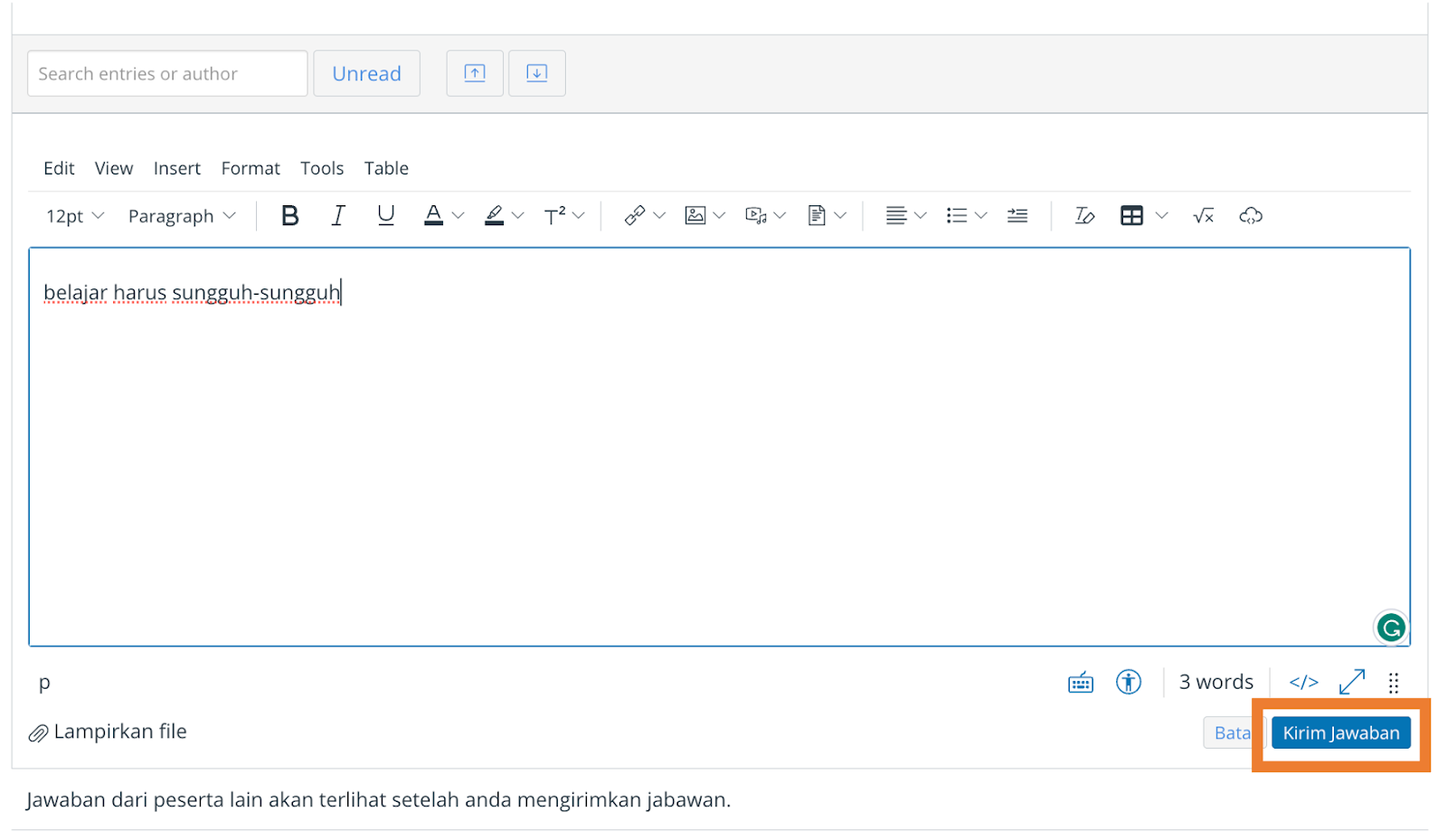Apply Italic formatting
The image size is (1447, 840).
click(337, 215)
